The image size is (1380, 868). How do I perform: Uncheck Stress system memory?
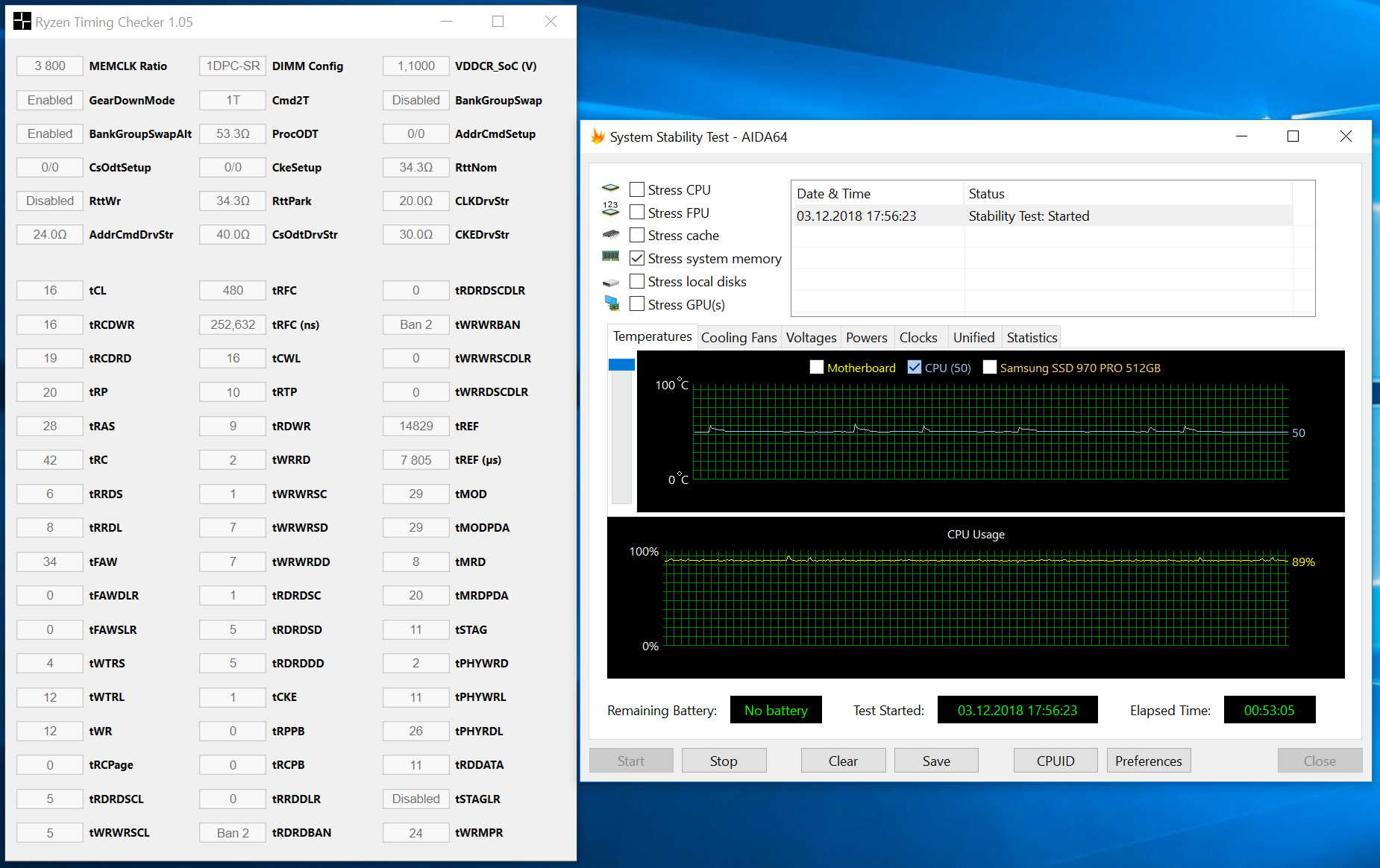pyautogui.click(x=637, y=258)
